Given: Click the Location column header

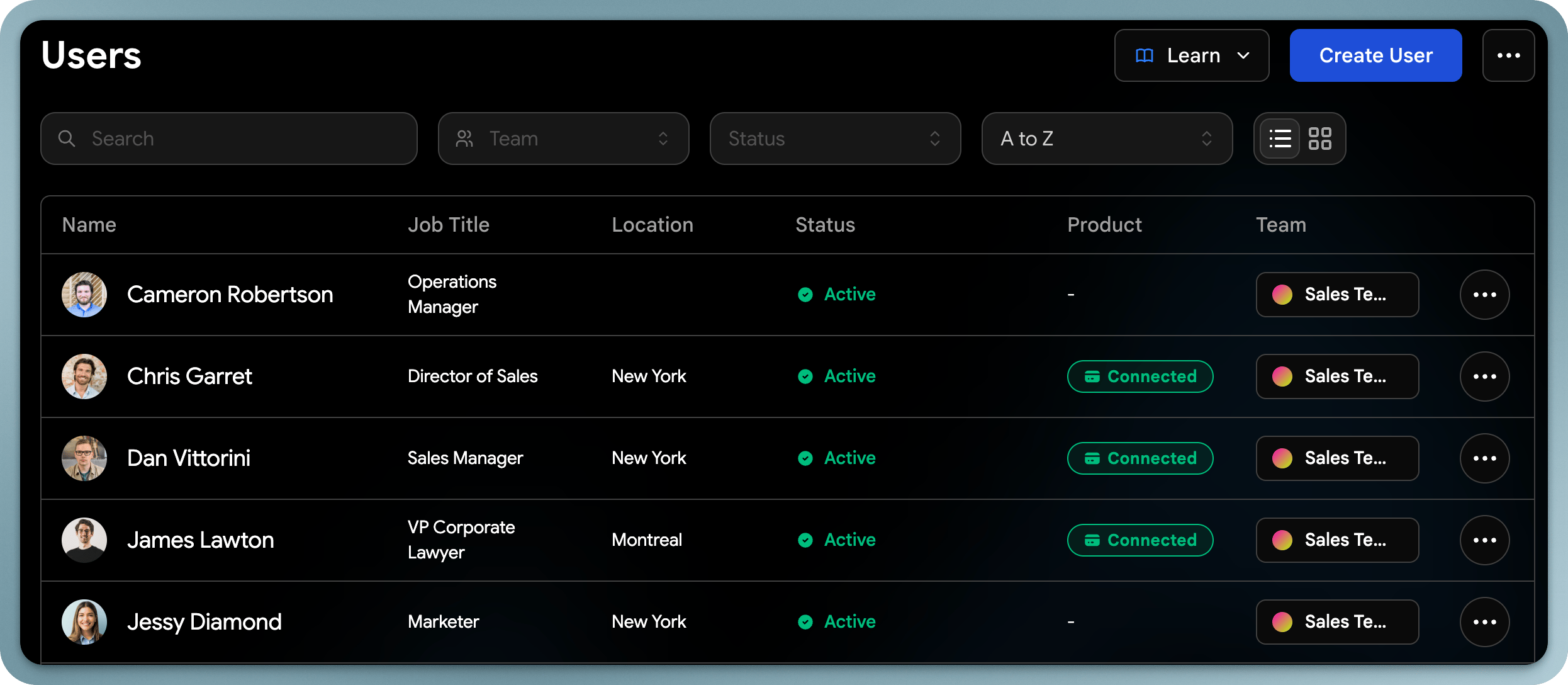Looking at the screenshot, I should pos(652,225).
